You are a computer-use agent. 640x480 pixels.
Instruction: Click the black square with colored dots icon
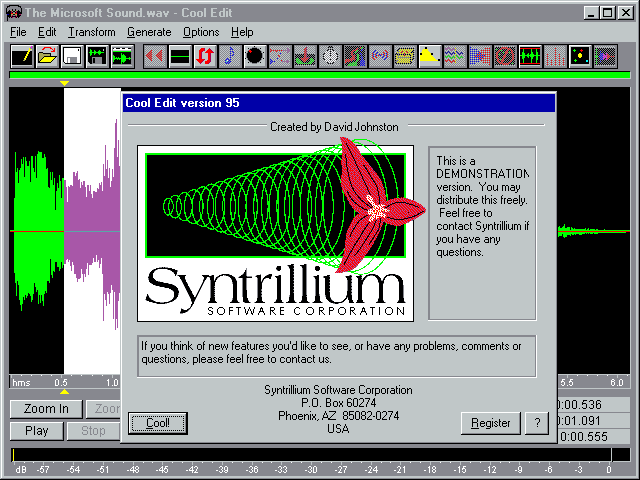pos(580,56)
